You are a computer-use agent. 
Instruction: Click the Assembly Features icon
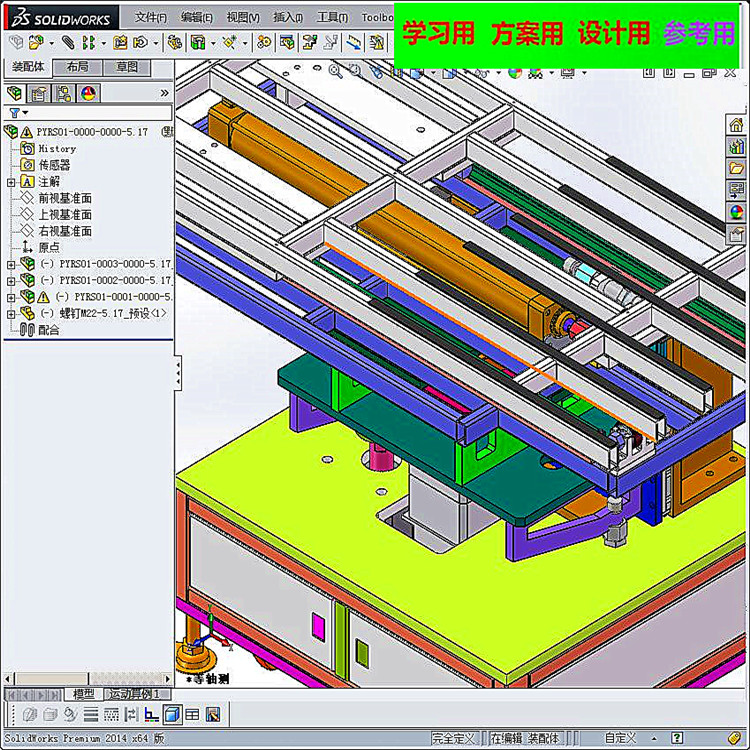point(198,43)
